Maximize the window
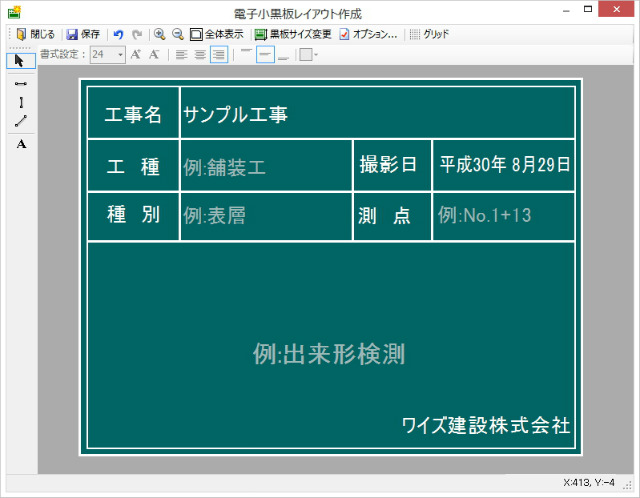This screenshot has width=640, height=498. click(588, 9)
